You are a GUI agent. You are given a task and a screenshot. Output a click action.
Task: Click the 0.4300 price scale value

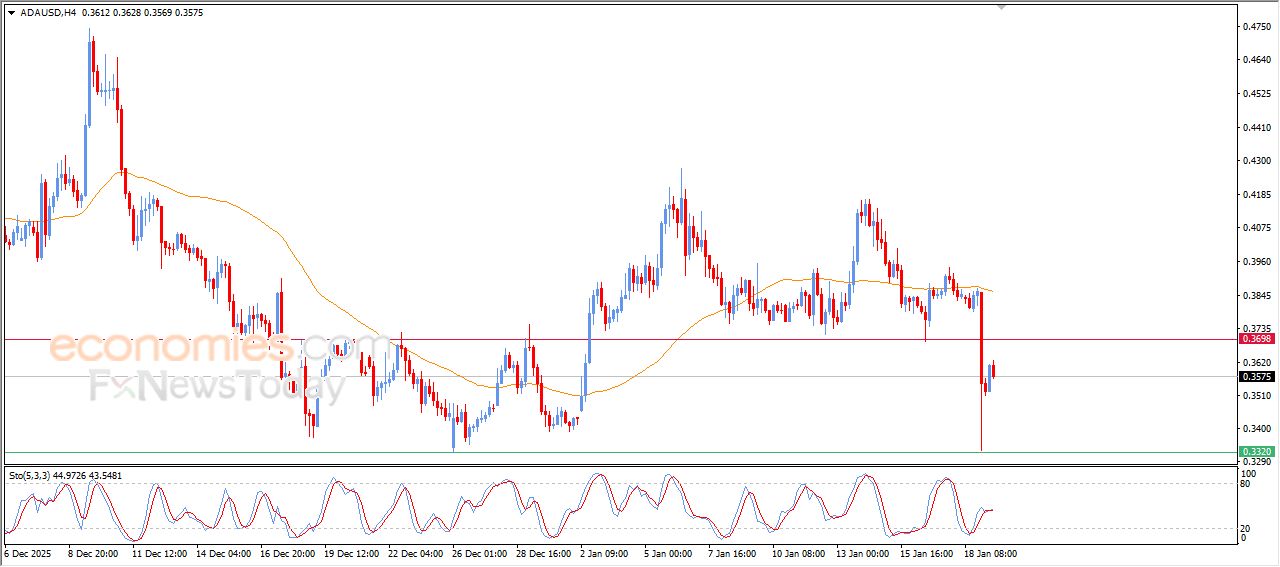tap(1255, 161)
